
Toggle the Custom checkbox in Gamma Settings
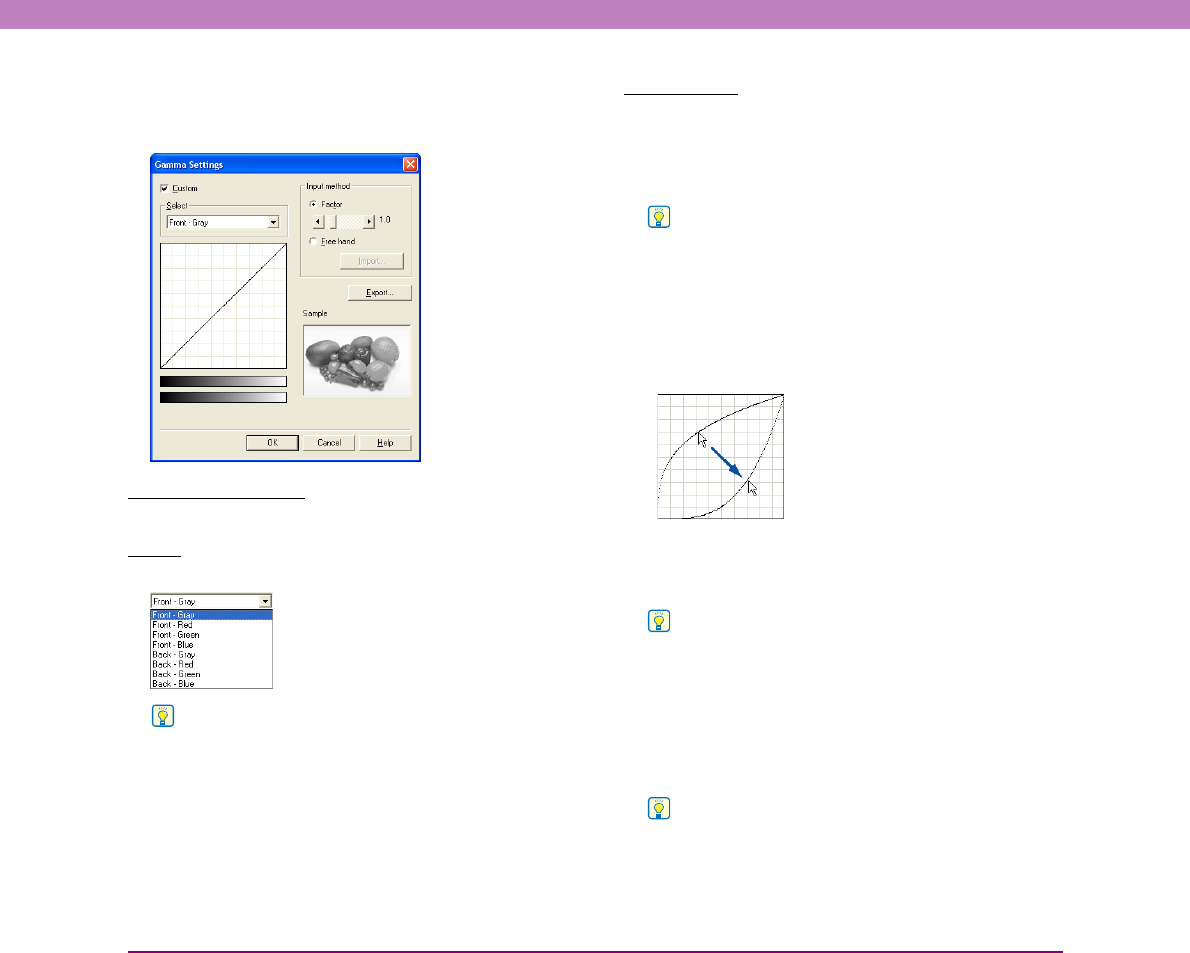coord(165,188)
